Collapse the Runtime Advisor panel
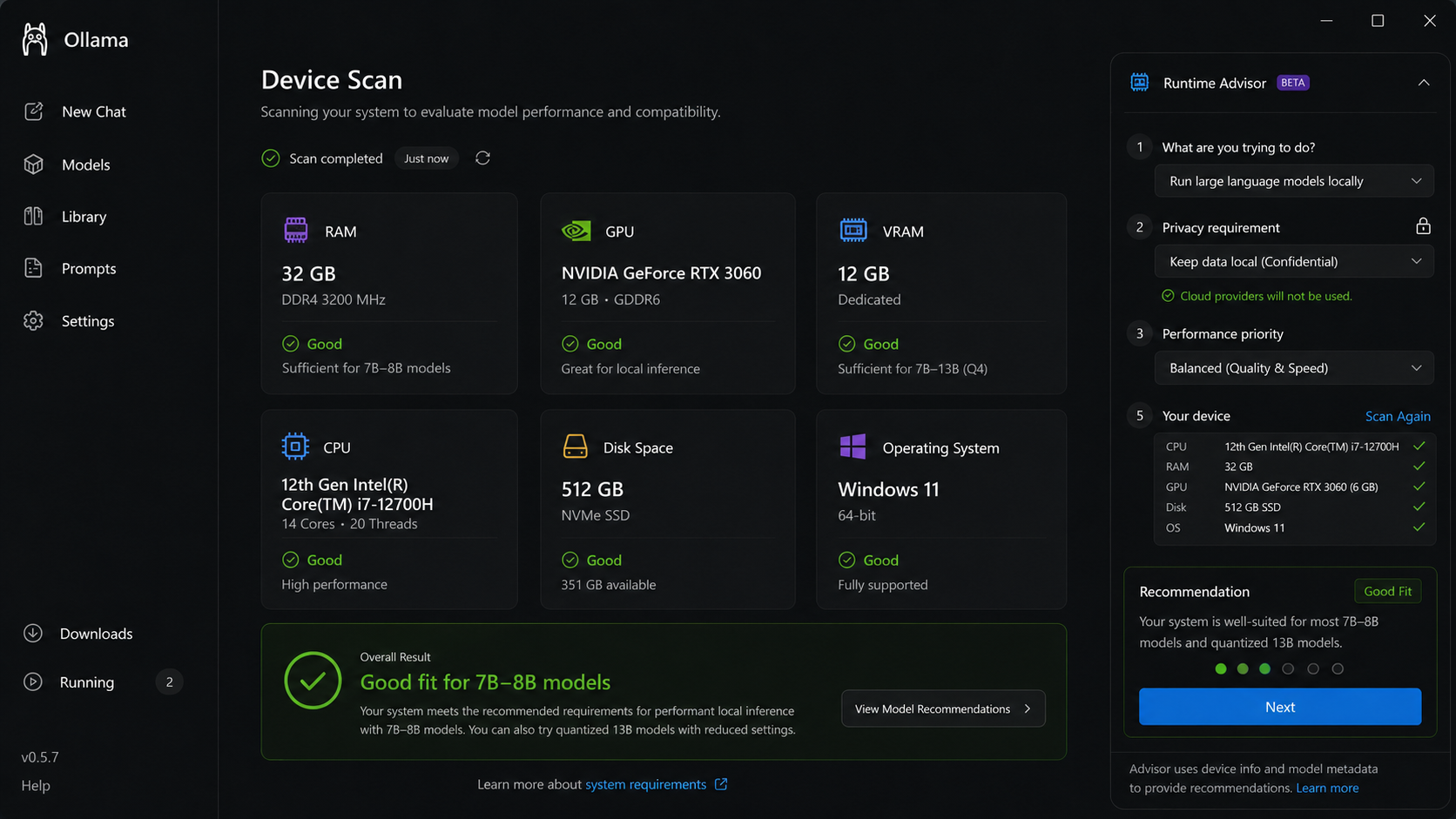Image resolution: width=1456 pixels, height=819 pixels. (1424, 83)
